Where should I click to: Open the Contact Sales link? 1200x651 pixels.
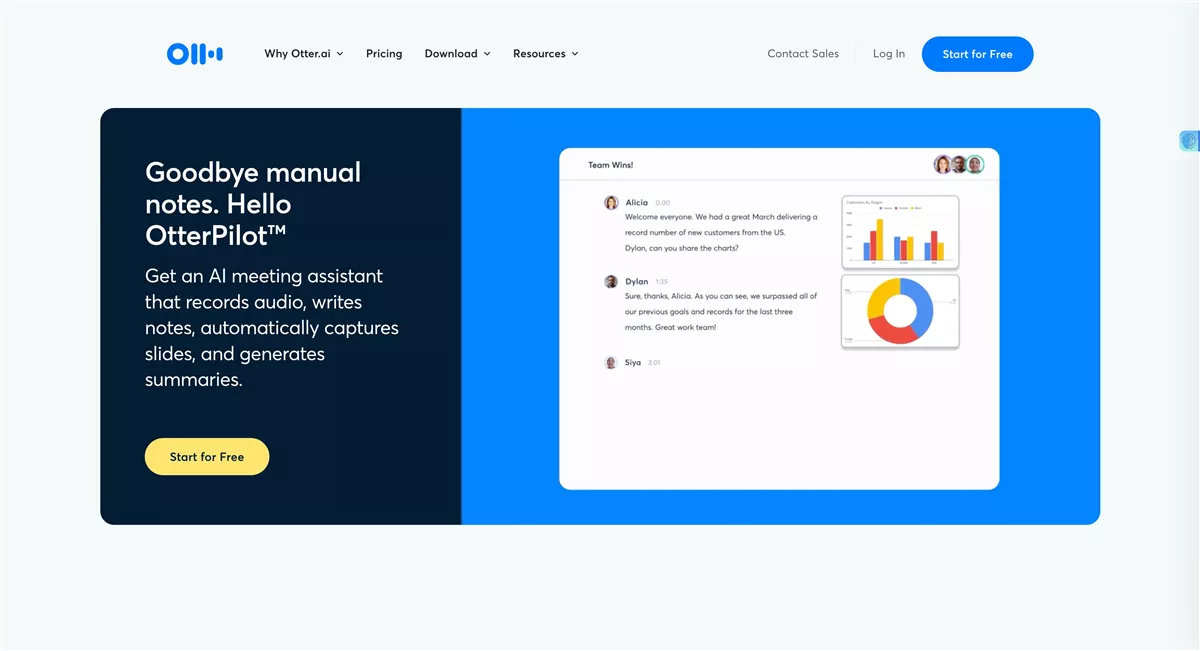[x=803, y=54]
